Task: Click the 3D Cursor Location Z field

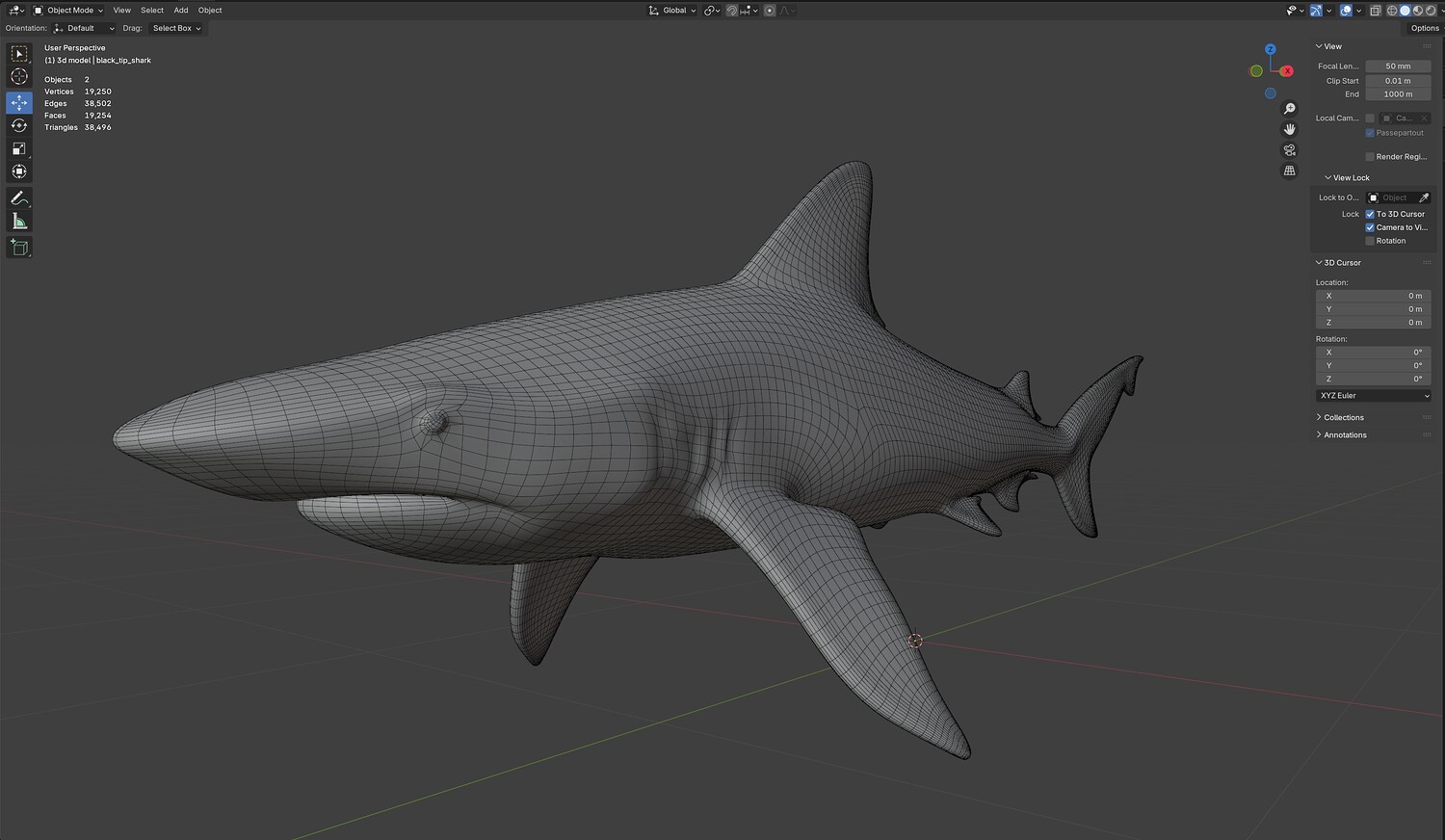Action: coord(1373,323)
